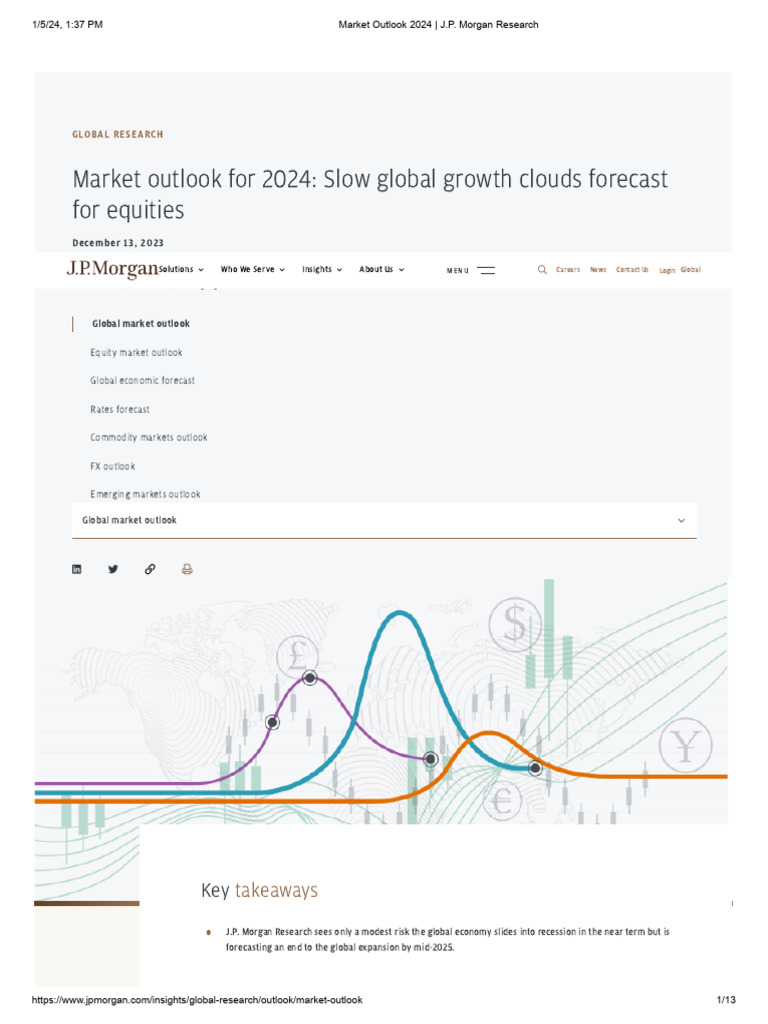Copy article link icon

pos(150,569)
